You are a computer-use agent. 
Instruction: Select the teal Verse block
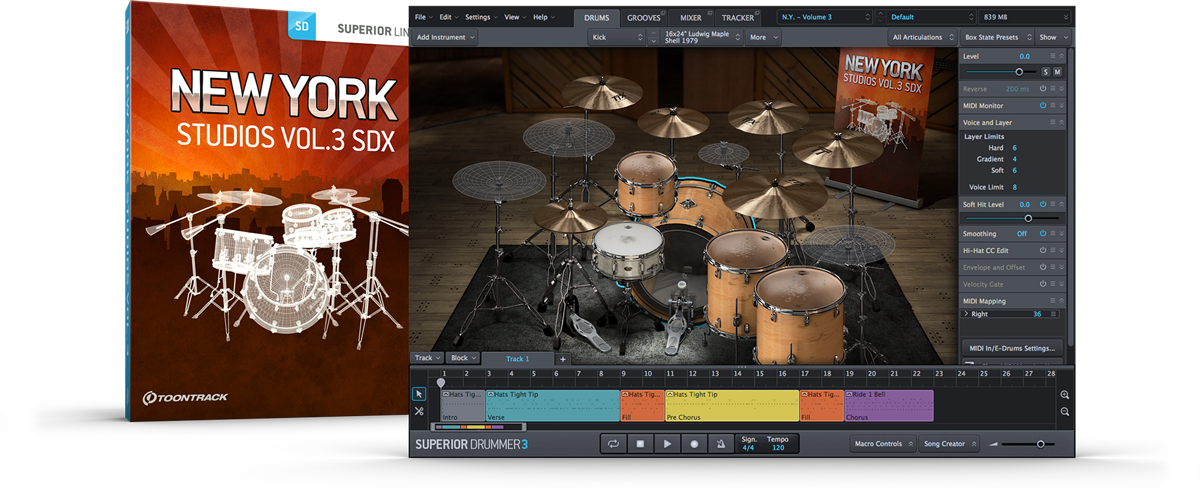pyautogui.click(x=552, y=405)
